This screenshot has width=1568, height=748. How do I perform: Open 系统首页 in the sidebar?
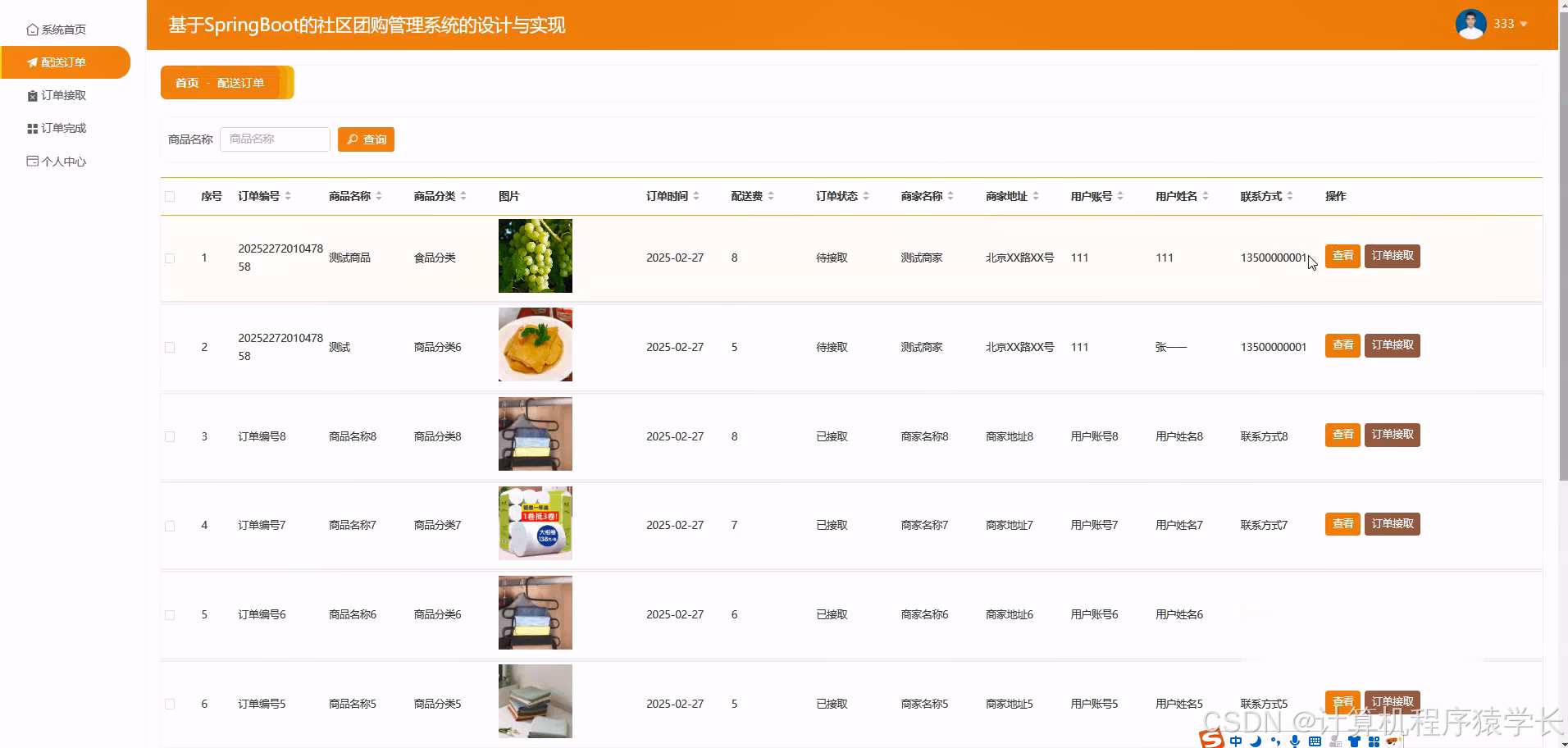66,30
